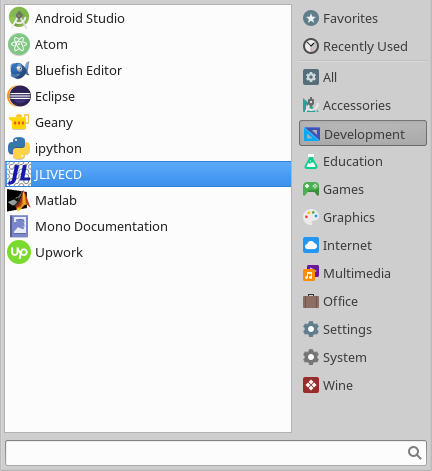Click inside the search text field
Screen dimensions: 432x471
216,453
